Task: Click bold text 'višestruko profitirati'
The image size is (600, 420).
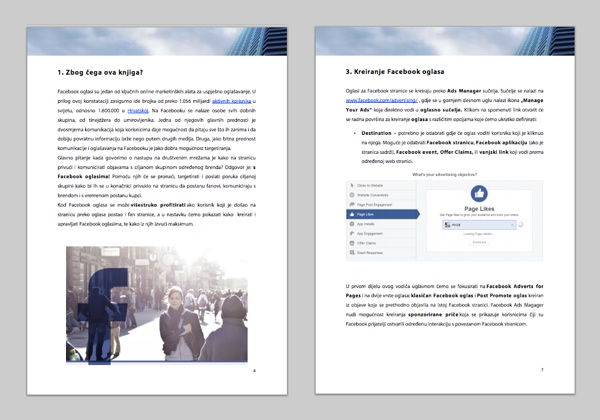Action: 158,205
